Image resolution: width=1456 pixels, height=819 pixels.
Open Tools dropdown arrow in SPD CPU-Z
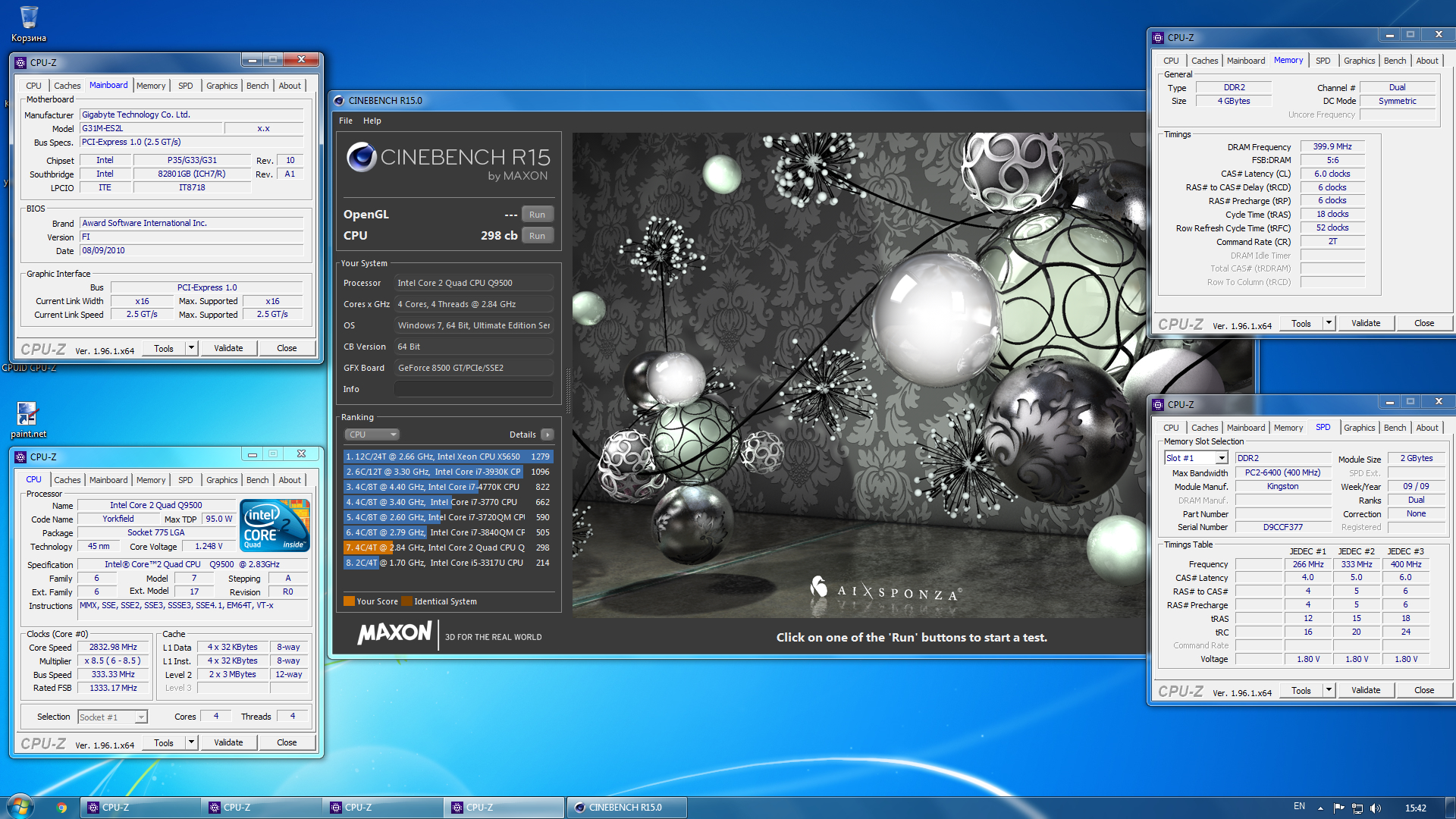(x=1329, y=690)
